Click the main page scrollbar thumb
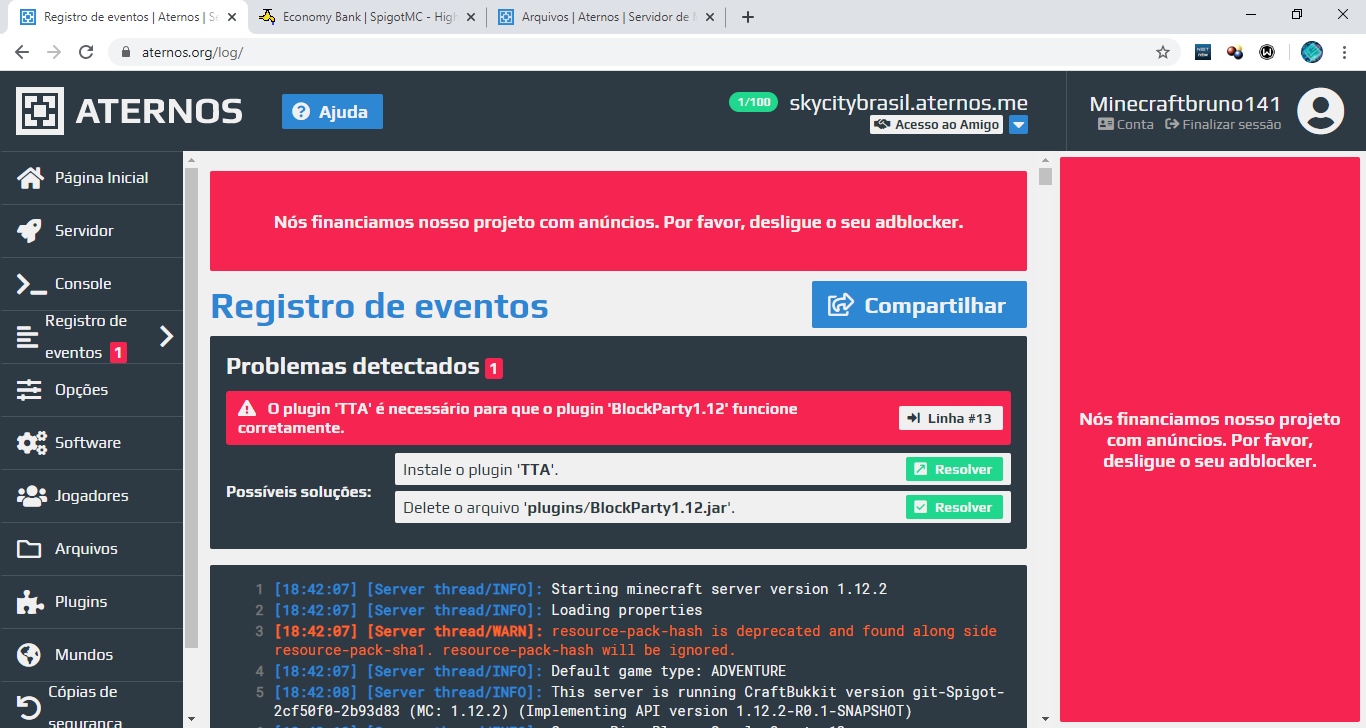The image size is (1366, 728). coord(1046,177)
